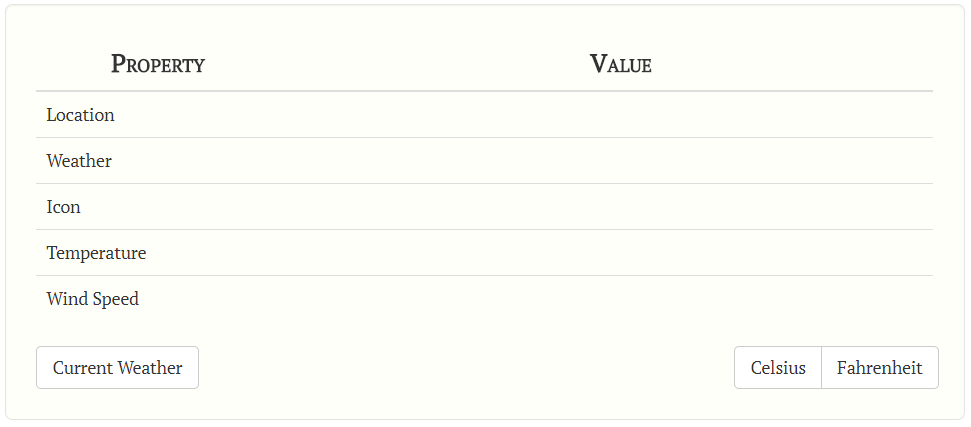Select the Value column header
The height and width of the screenshot is (427, 971).
point(620,64)
